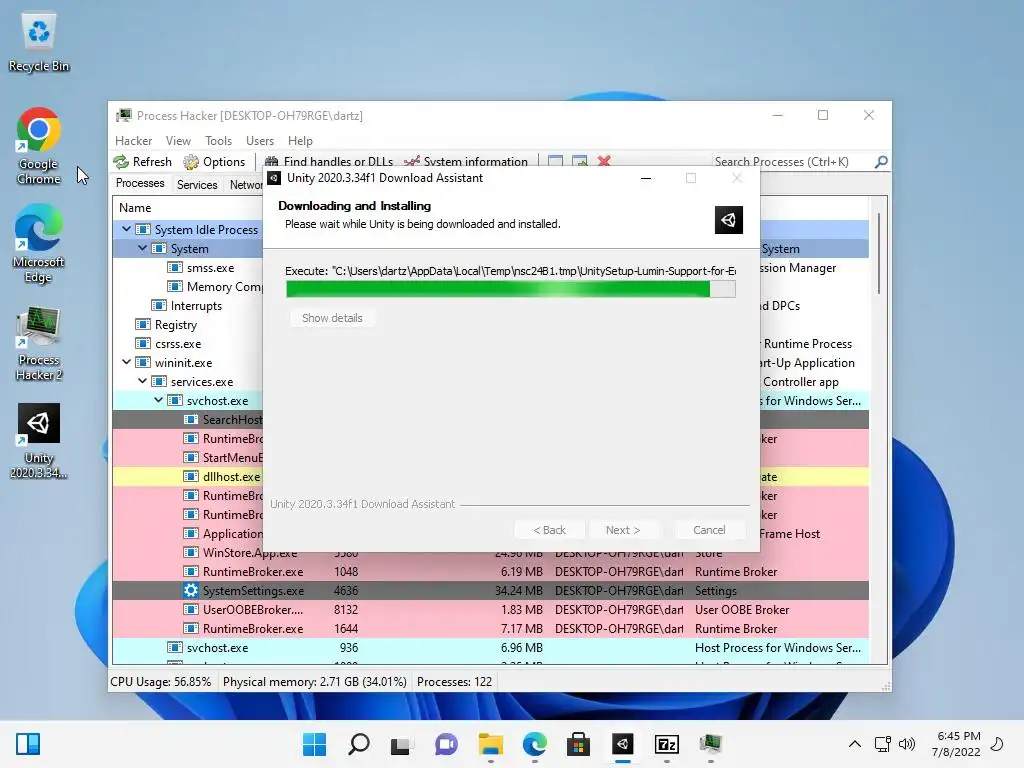Open taskbar Search magnifier
This screenshot has width=1024, height=768.
click(359, 744)
